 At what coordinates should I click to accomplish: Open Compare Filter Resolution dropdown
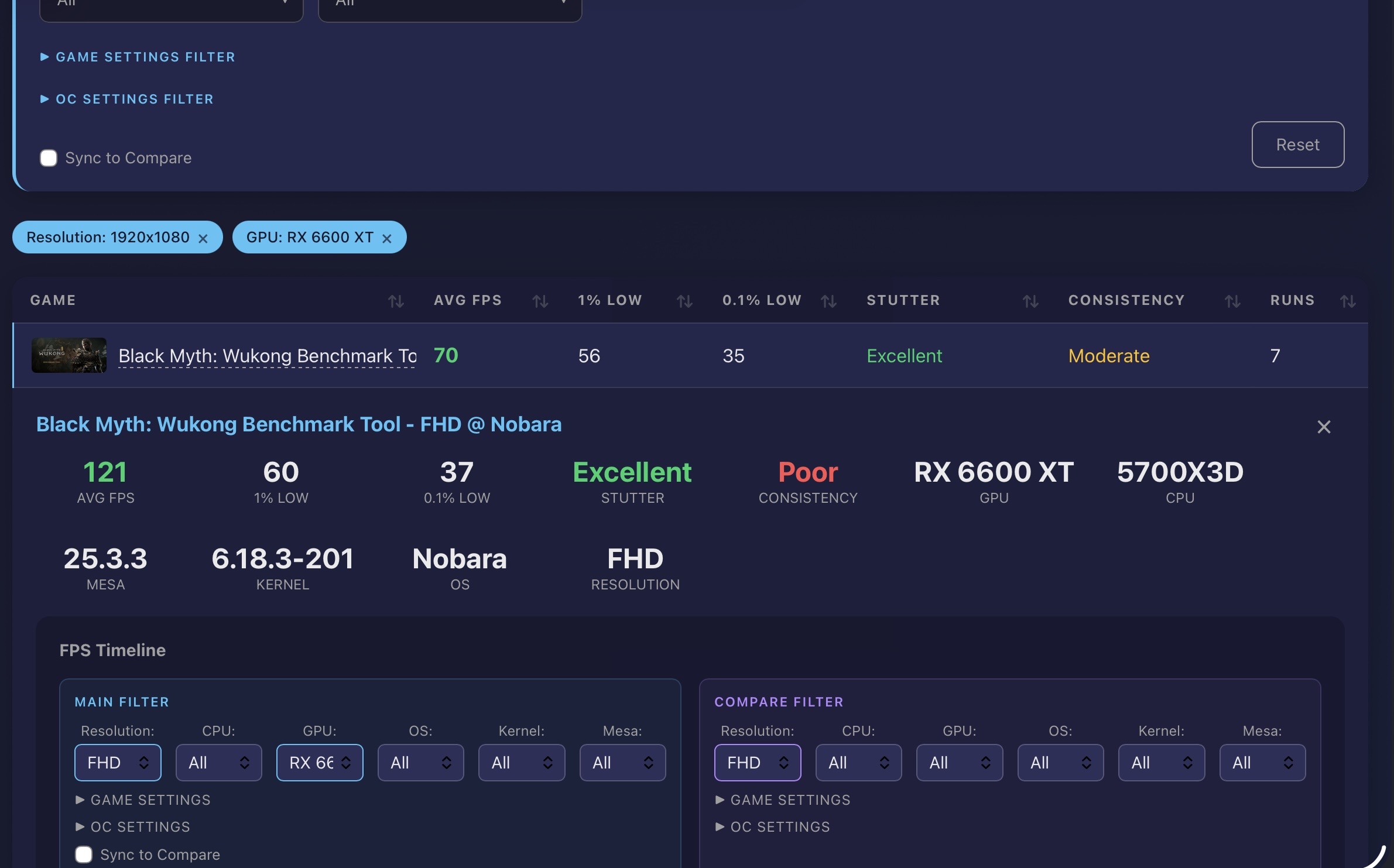757,763
